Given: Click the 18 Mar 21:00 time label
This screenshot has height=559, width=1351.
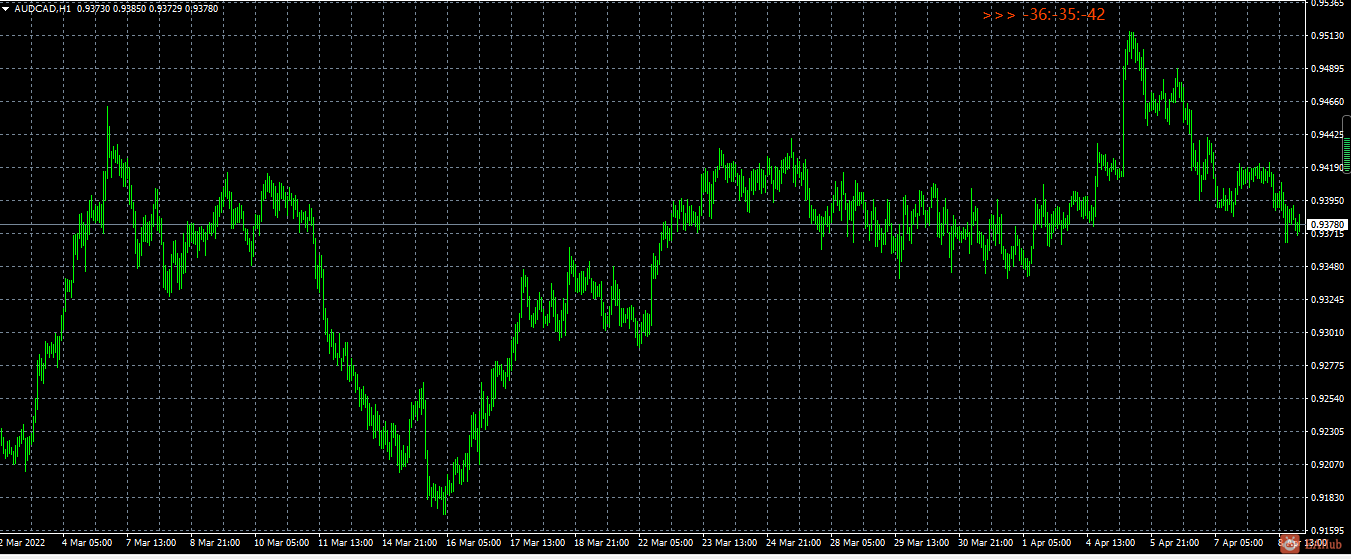Looking at the screenshot, I should [x=602, y=543].
